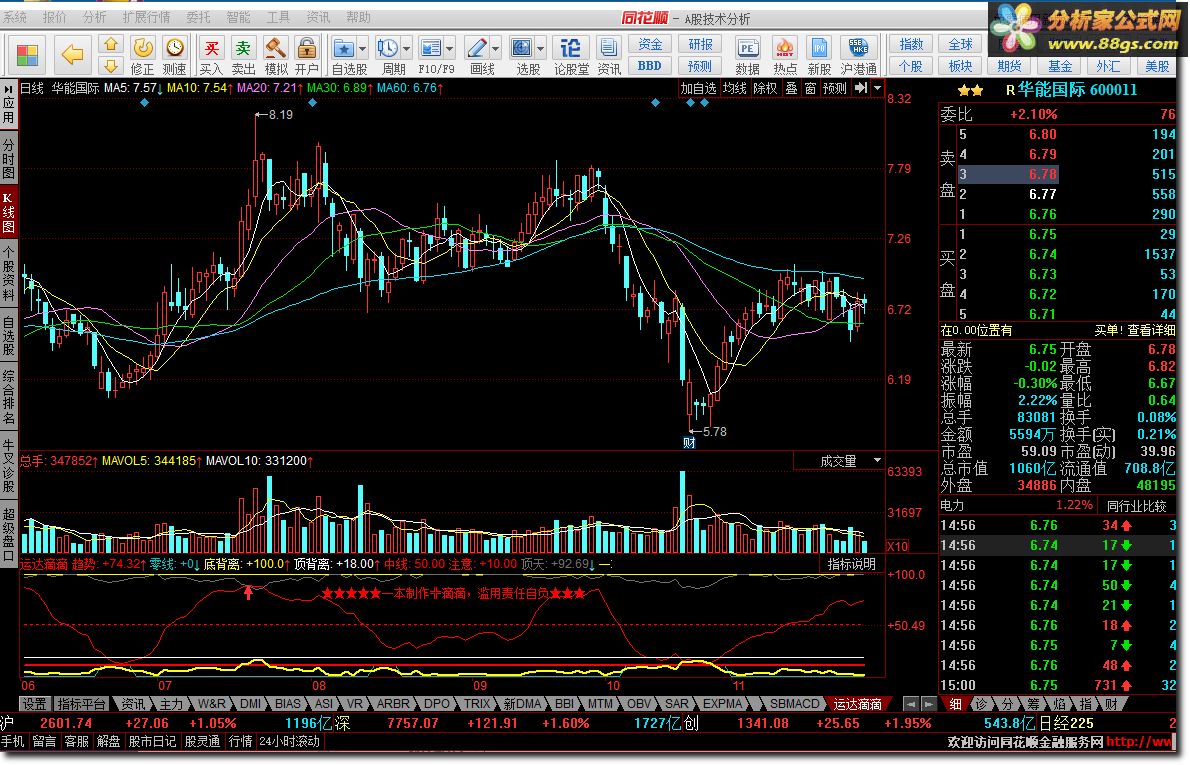Switch to 分时图 intraday view in sidebar

pyautogui.click(x=8, y=159)
